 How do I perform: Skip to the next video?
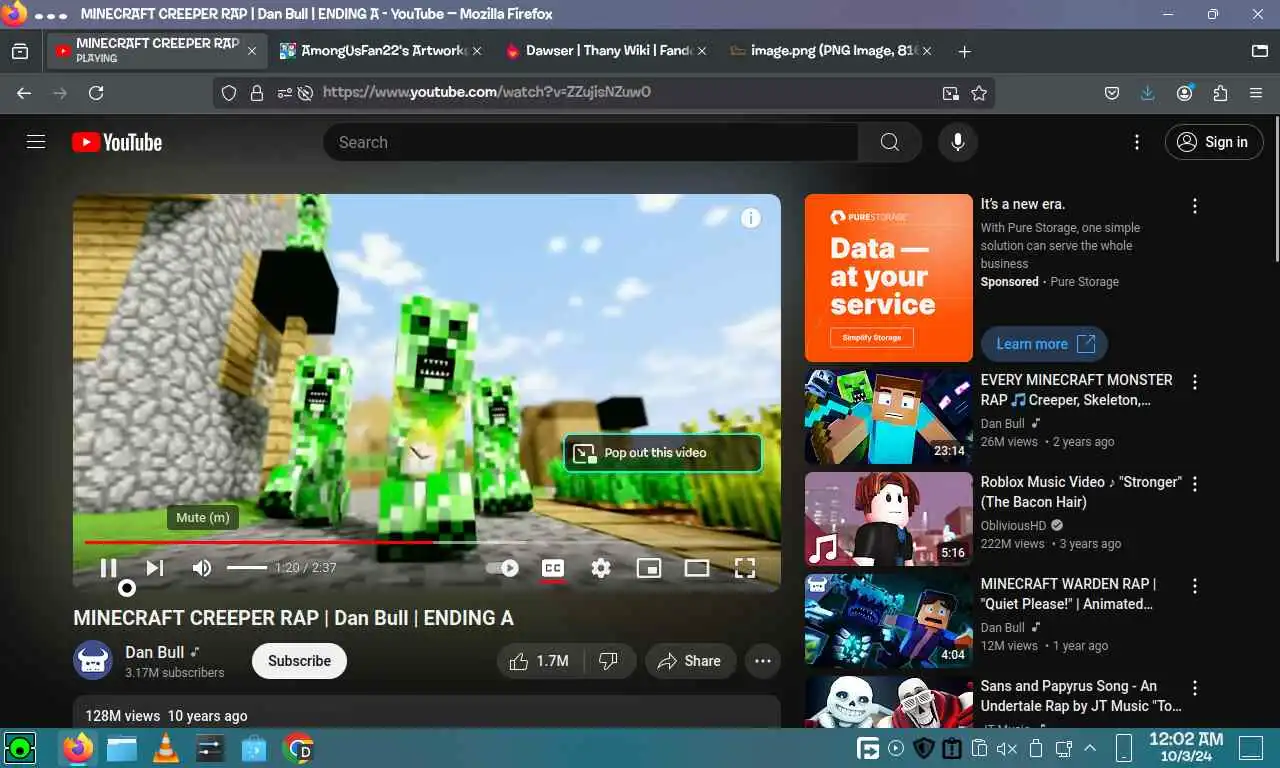point(154,568)
